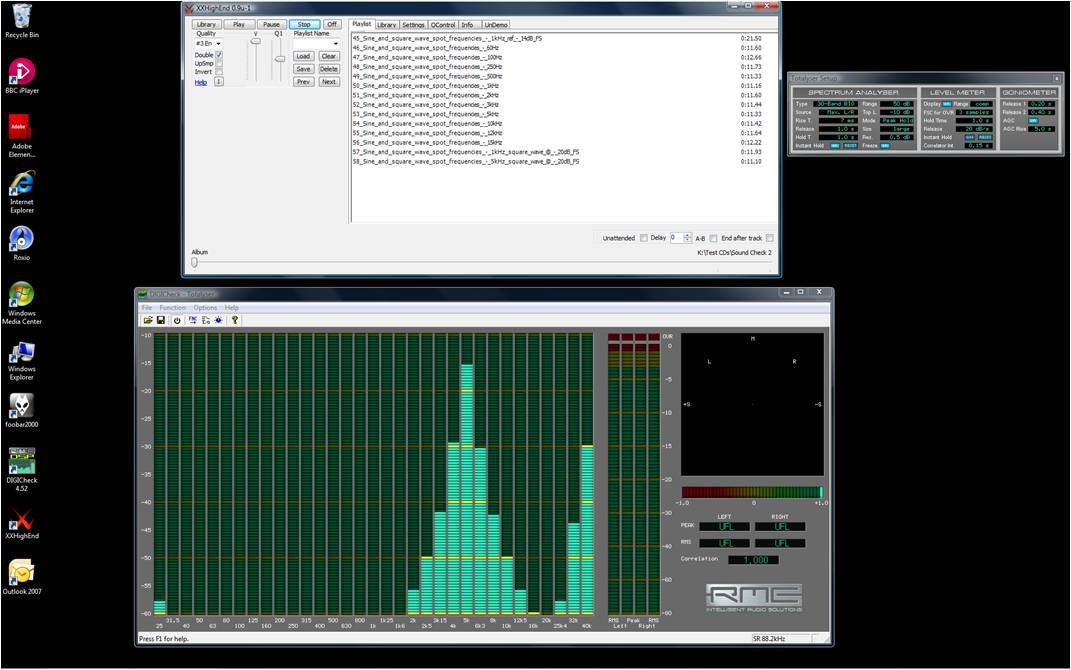Click the Save icon in DIGICheck toolbar
Image resolution: width=1071 pixels, height=670 pixels.
pos(161,320)
